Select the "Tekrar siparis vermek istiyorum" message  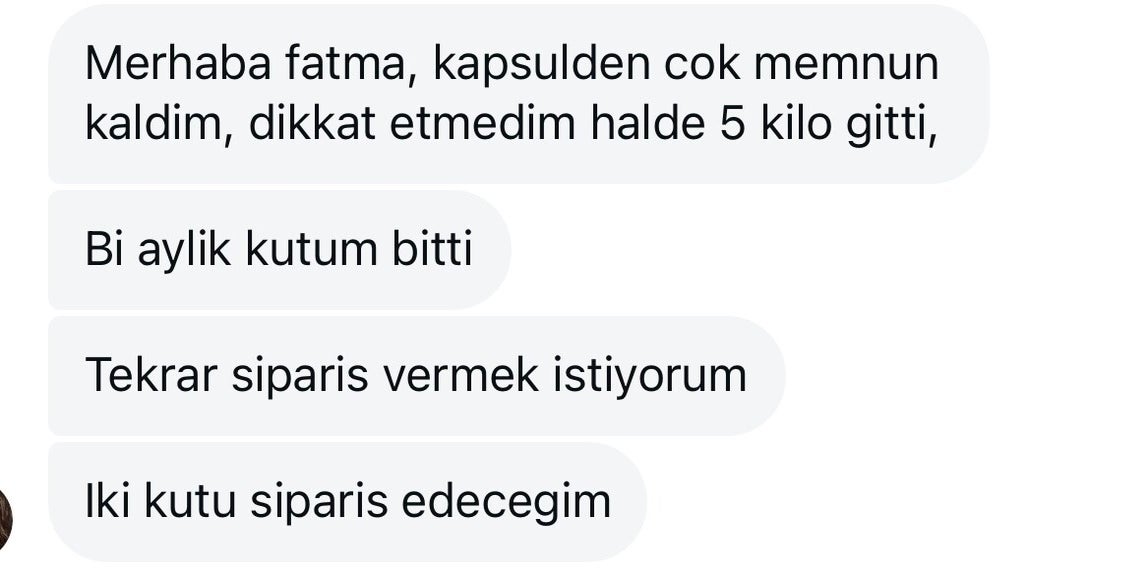[x=417, y=376]
